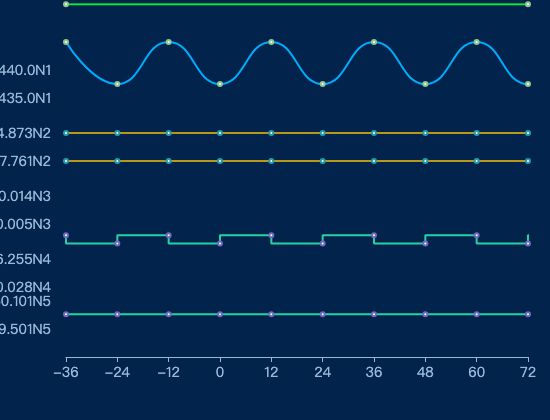Click the blue wave peak point at x=12

(271, 42)
